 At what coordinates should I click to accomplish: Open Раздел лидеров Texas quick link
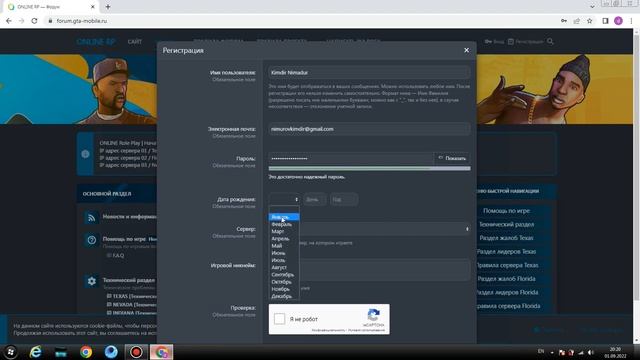(506, 251)
